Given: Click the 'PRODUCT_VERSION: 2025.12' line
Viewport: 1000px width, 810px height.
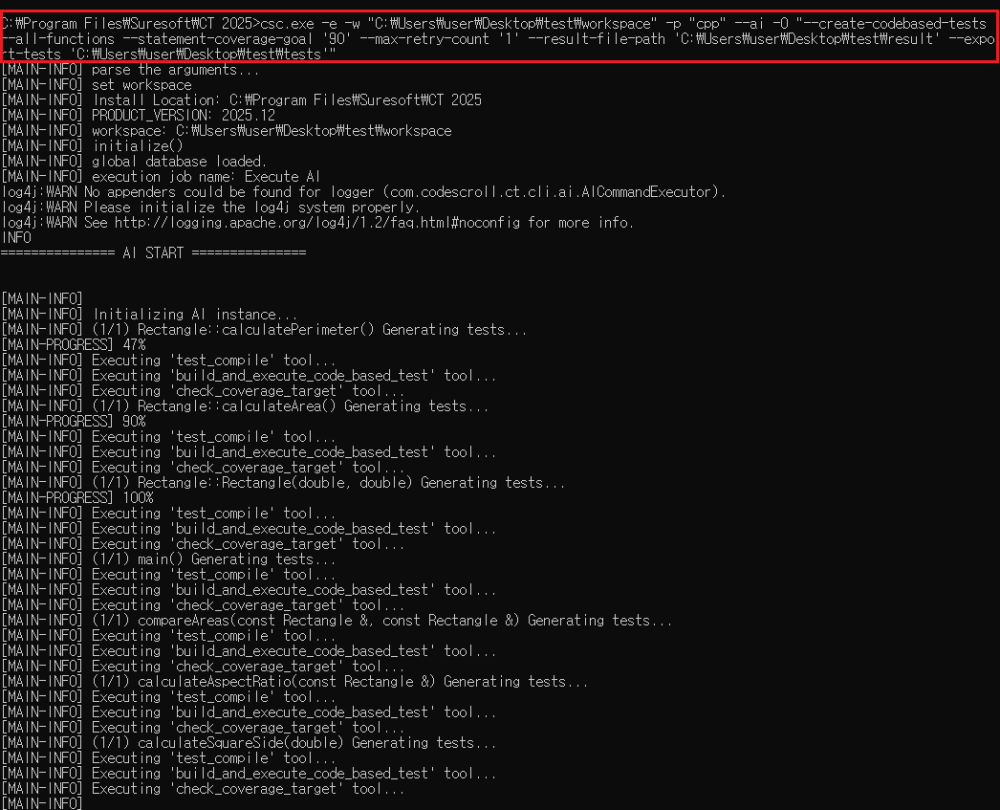Looking at the screenshot, I should pos(138,116).
